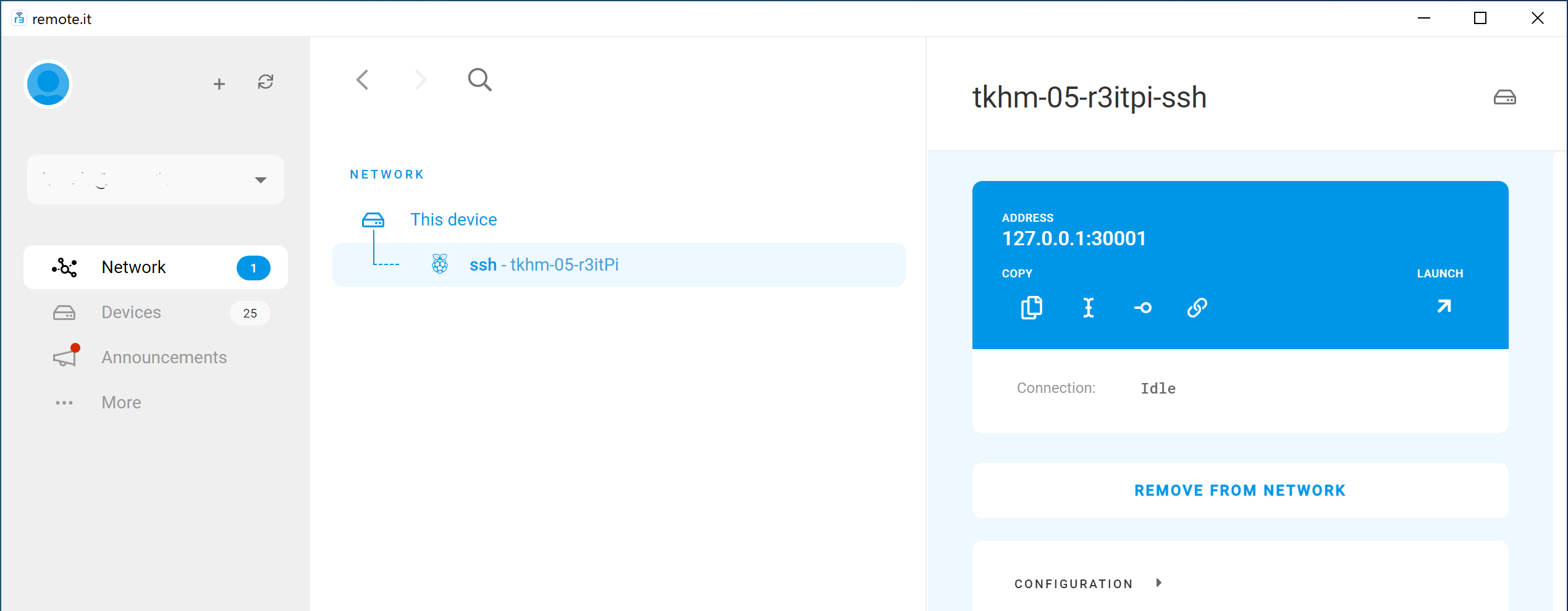Minimize the remote.it window
The width and height of the screenshot is (1568, 611).
pyautogui.click(x=1424, y=19)
